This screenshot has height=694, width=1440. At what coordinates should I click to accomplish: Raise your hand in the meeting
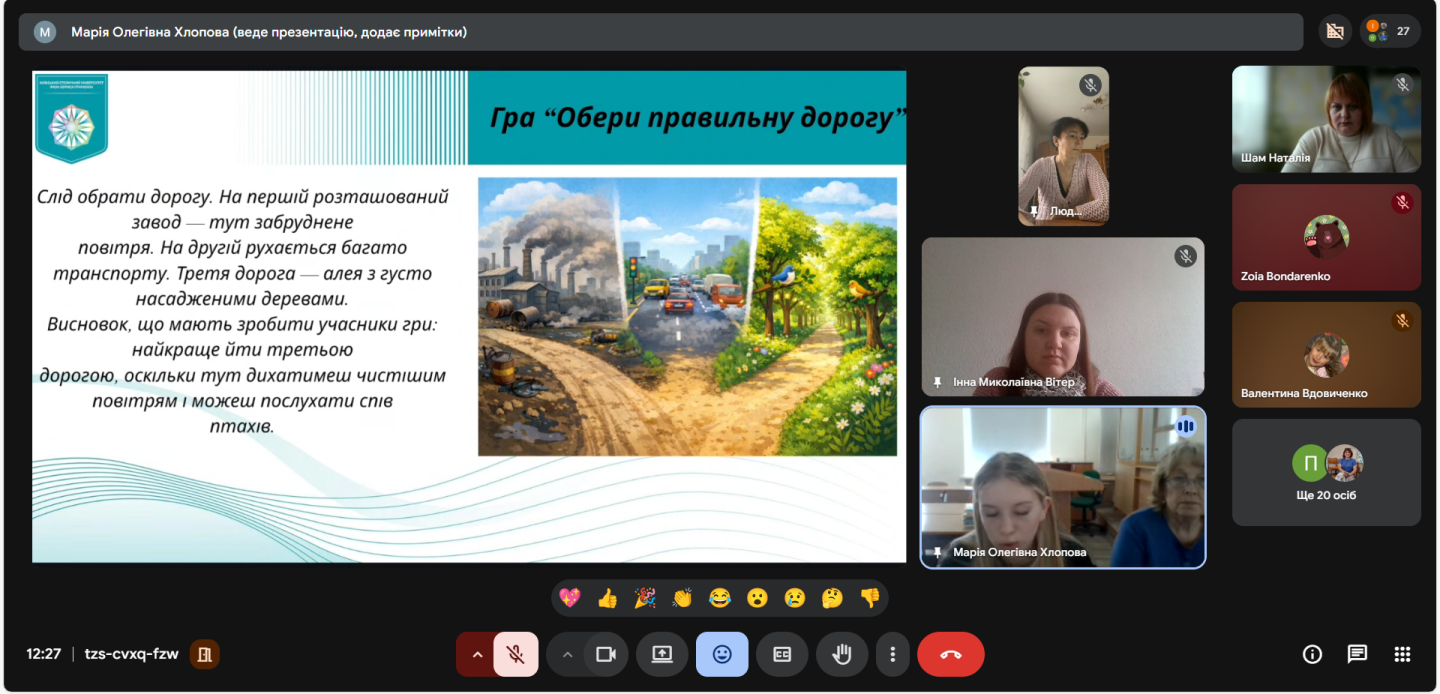(x=842, y=654)
